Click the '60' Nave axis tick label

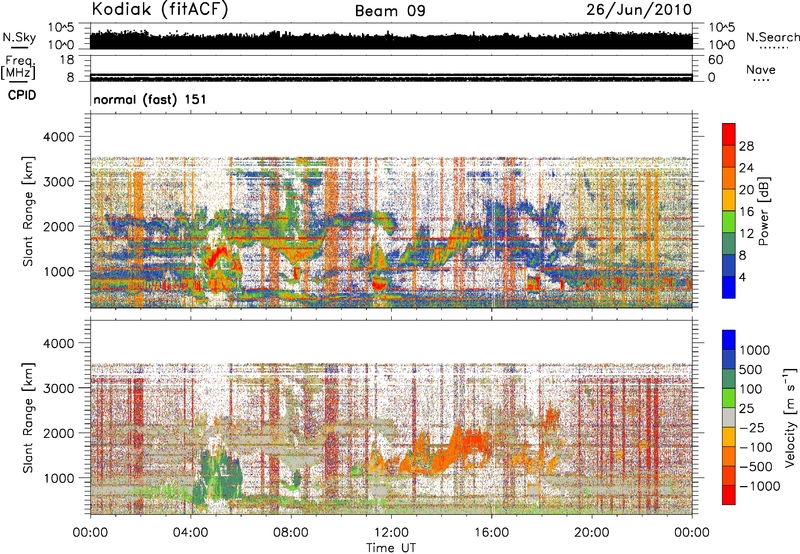point(715,60)
